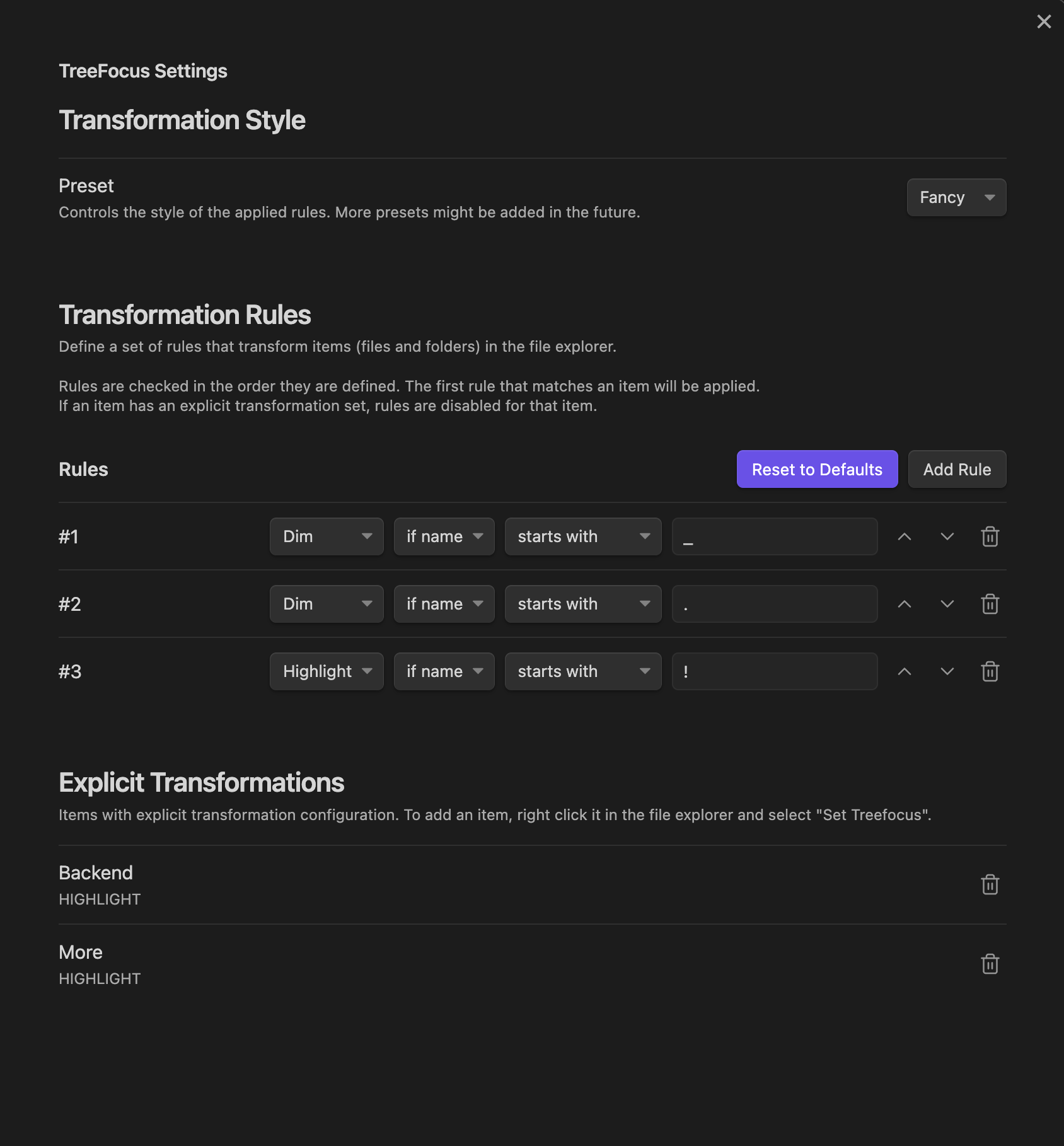This screenshot has width=1064, height=1146.
Task: Delete rule #2 with its trash icon
Action: click(990, 604)
